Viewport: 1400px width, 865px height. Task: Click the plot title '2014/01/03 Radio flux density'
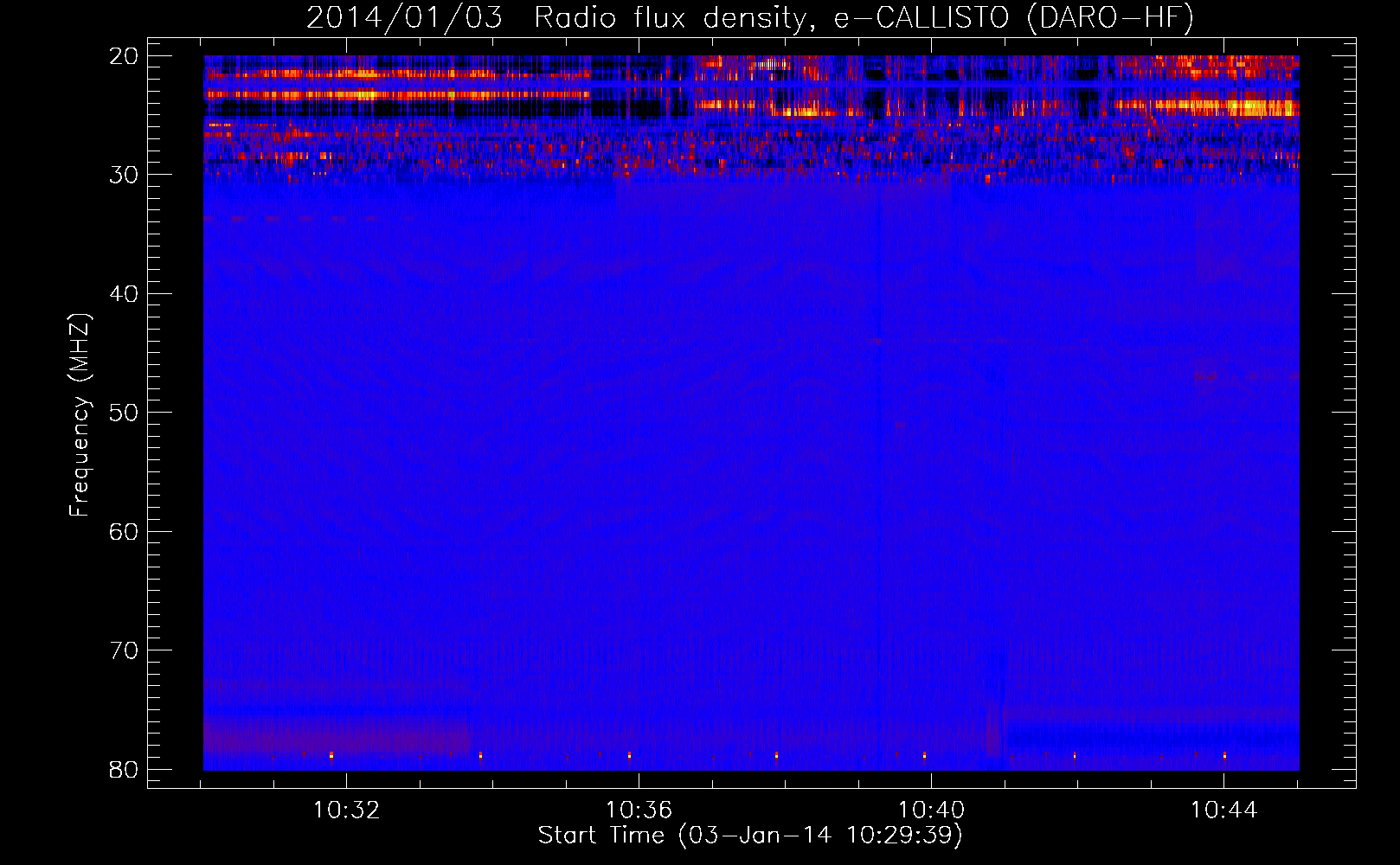(x=750, y=17)
